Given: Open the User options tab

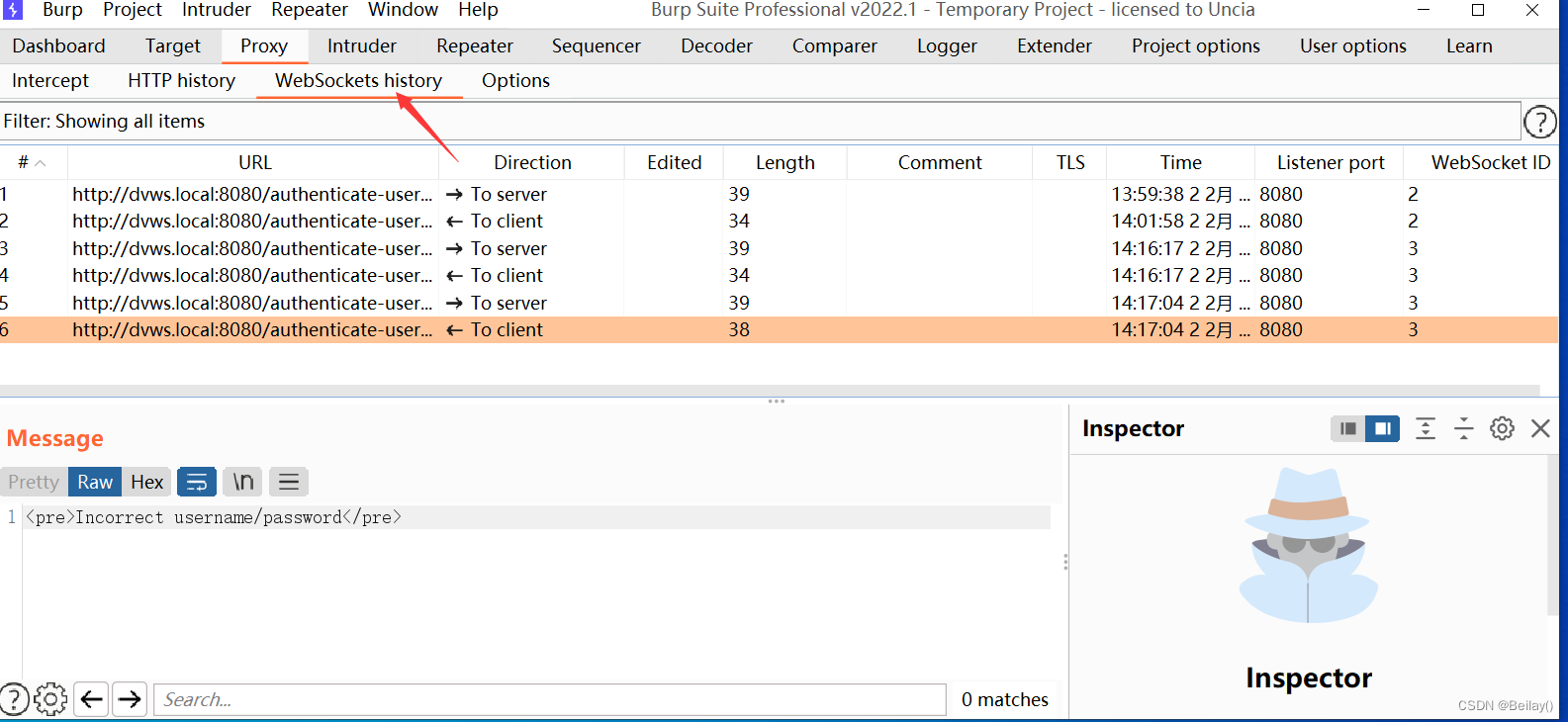Looking at the screenshot, I should 1353,45.
